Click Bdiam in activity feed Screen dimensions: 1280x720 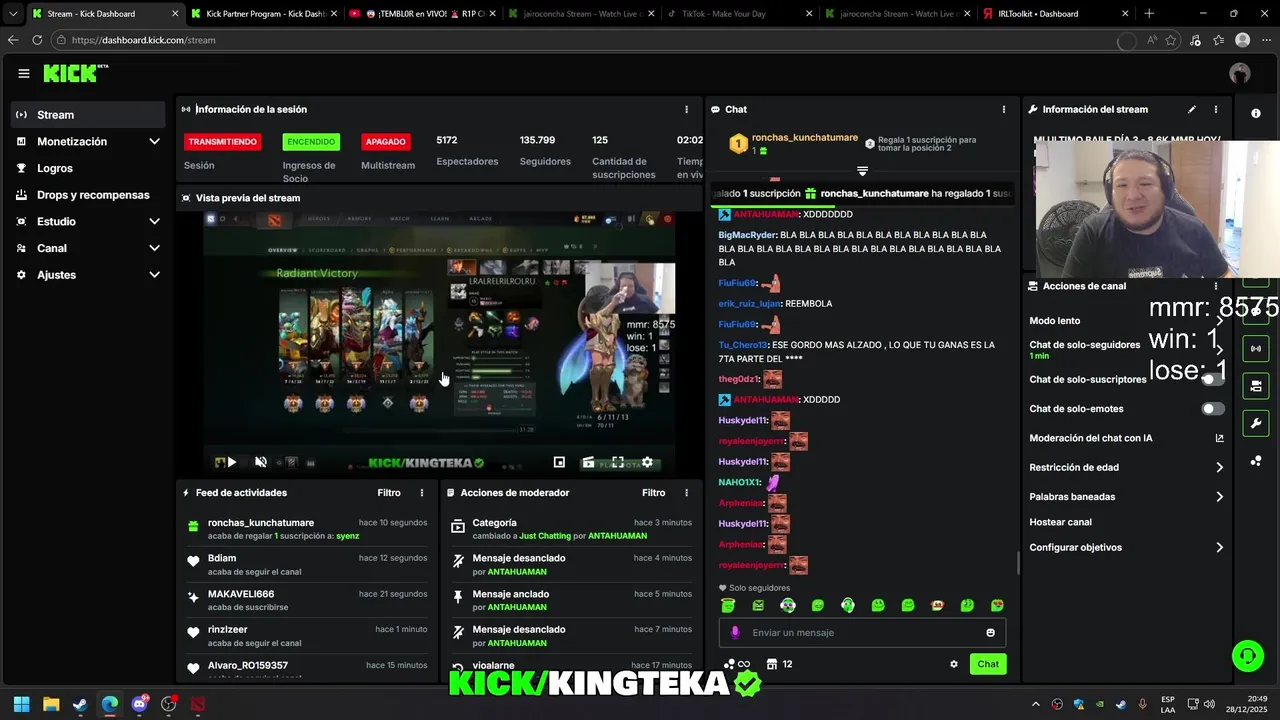tap(222, 558)
